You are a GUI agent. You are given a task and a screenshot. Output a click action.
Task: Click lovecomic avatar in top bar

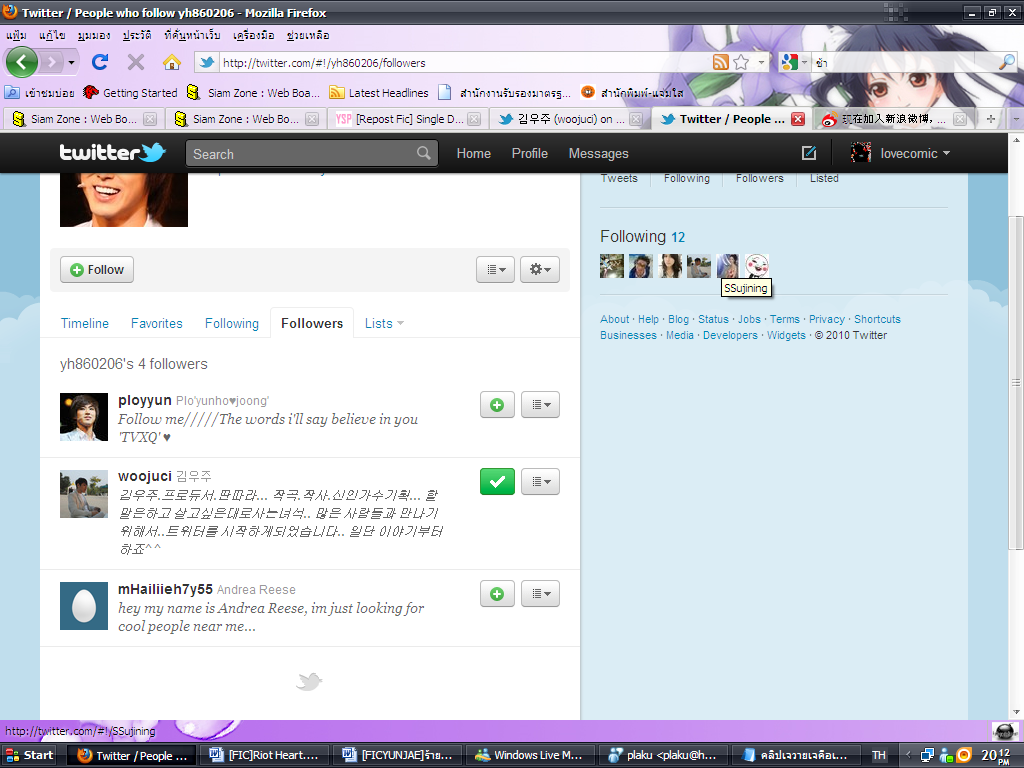click(861, 153)
